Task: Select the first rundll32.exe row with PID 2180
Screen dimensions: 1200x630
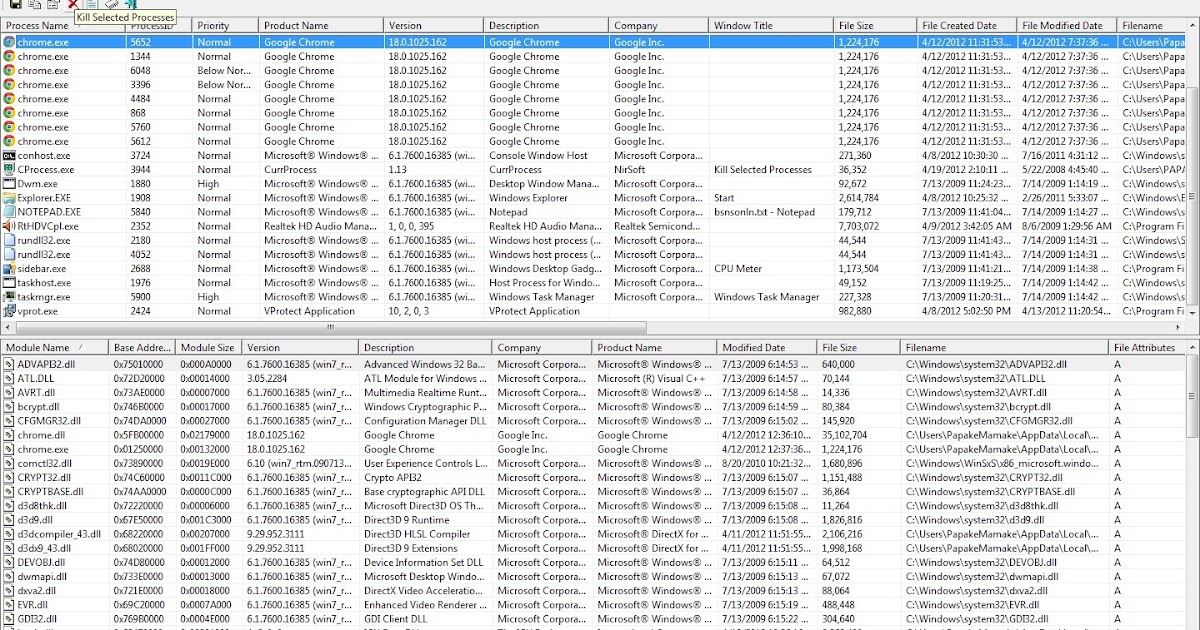Action: (x=593, y=240)
